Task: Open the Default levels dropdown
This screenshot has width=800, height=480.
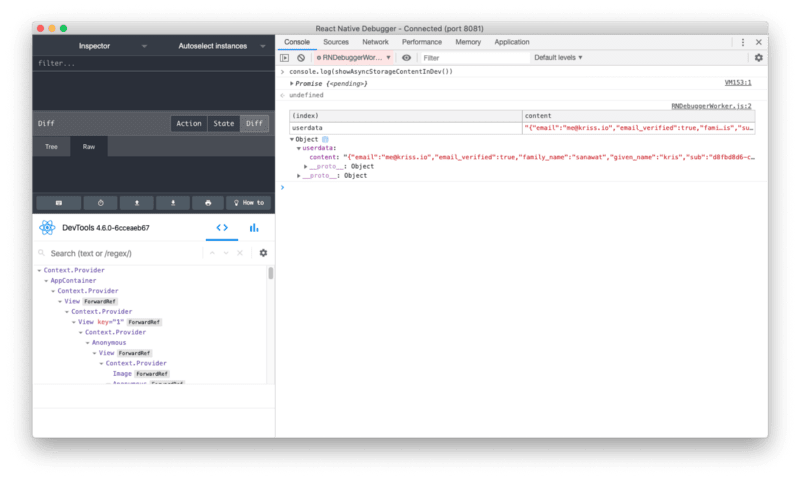Action: pyautogui.click(x=558, y=58)
